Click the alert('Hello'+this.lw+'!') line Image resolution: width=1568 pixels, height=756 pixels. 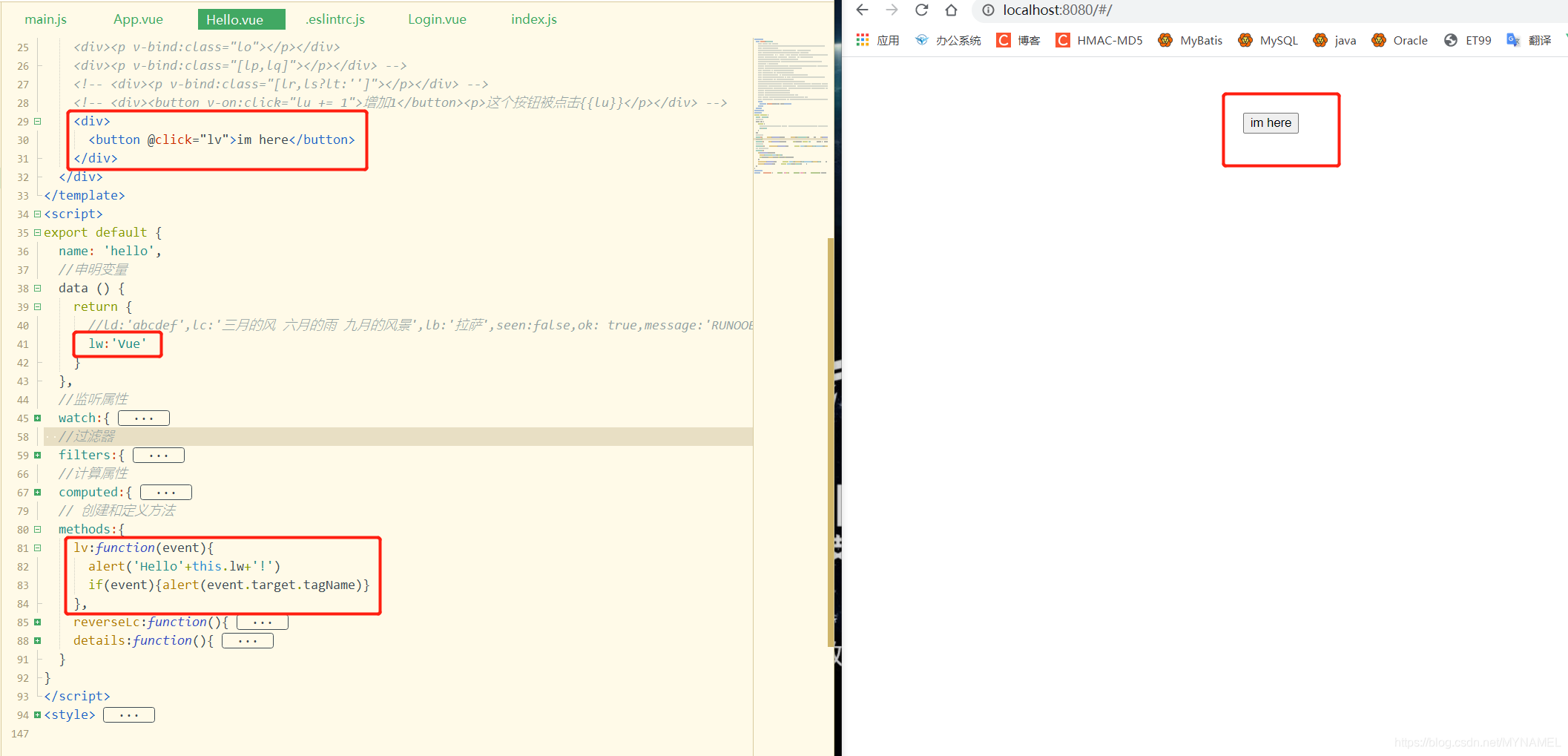pos(185,566)
